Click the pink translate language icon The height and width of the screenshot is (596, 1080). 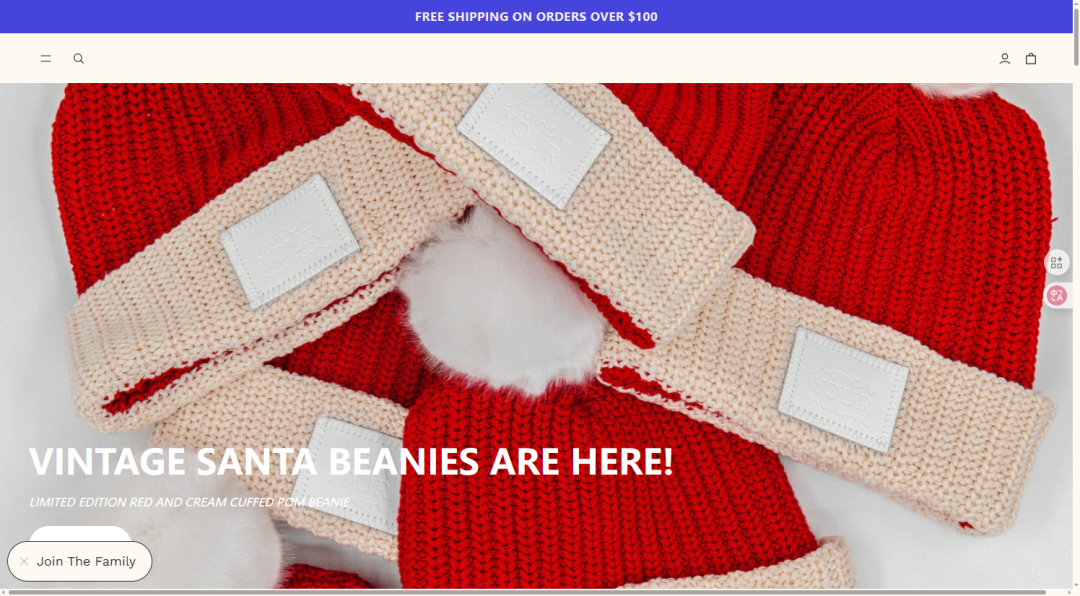tap(1056, 296)
